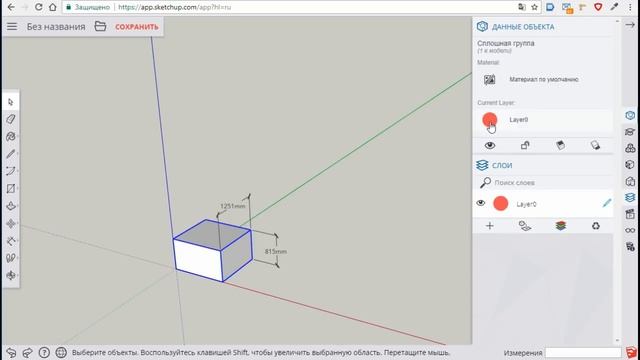Collapse the right panel with arrow
The height and width of the screenshot is (360, 640).
[630, 25]
